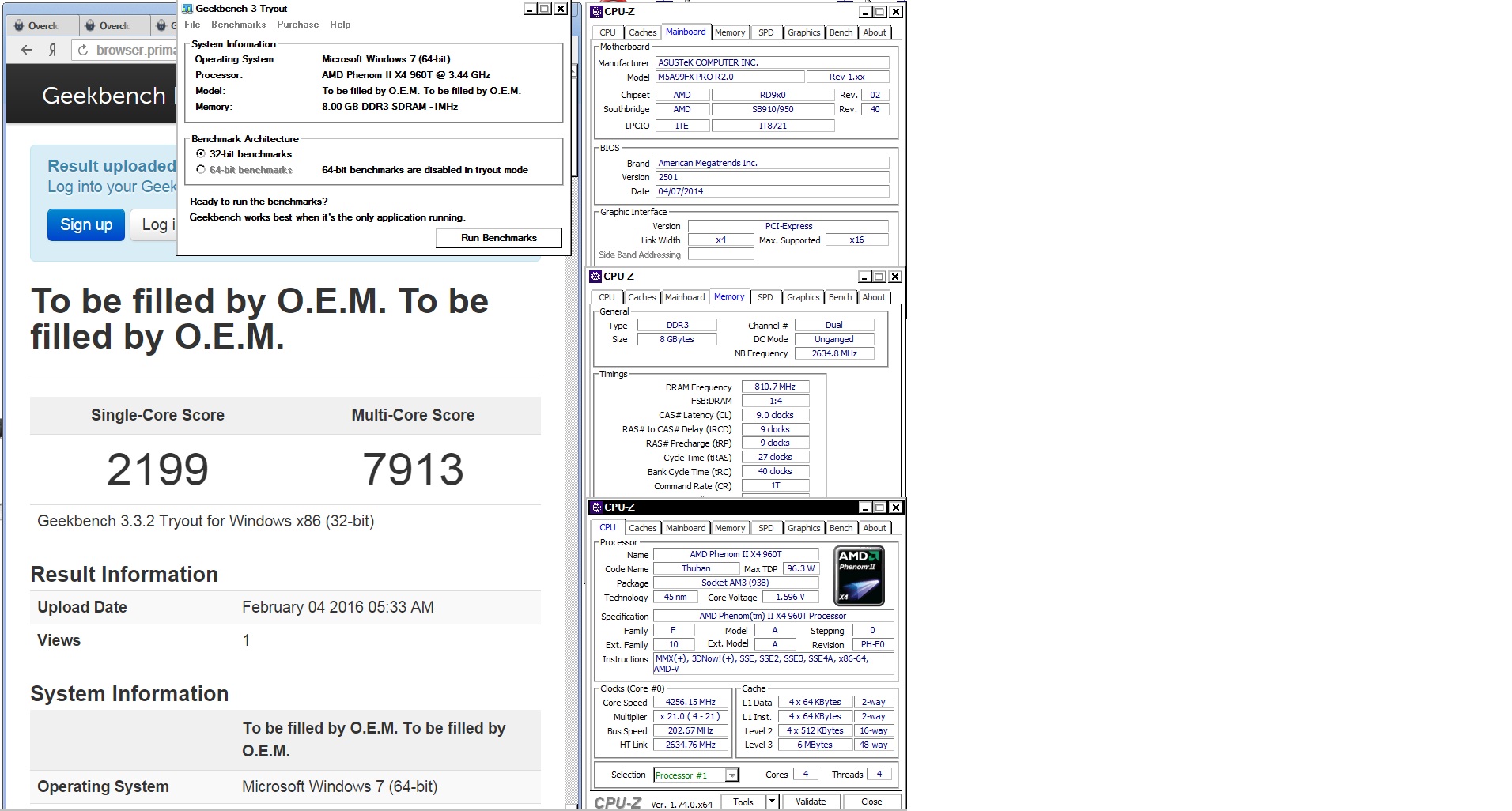Click the Yandex Я home icon
Viewport: 1512px width, 811px height.
tap(53, 50)
